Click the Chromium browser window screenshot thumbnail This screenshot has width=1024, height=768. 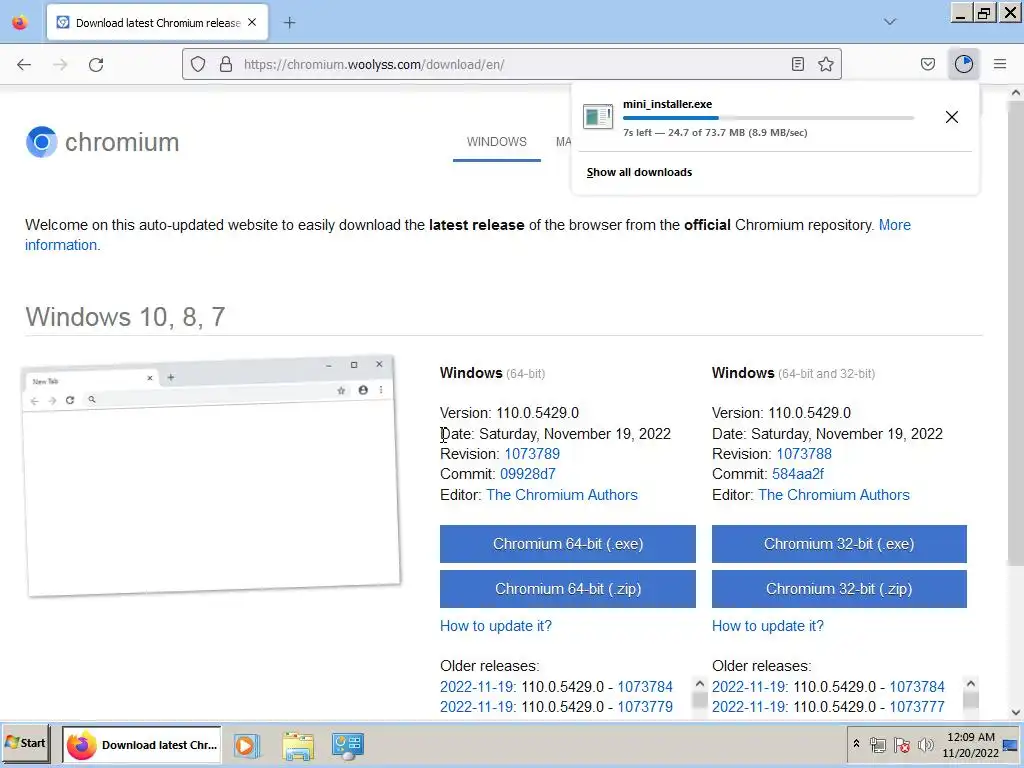coord(211,476)
